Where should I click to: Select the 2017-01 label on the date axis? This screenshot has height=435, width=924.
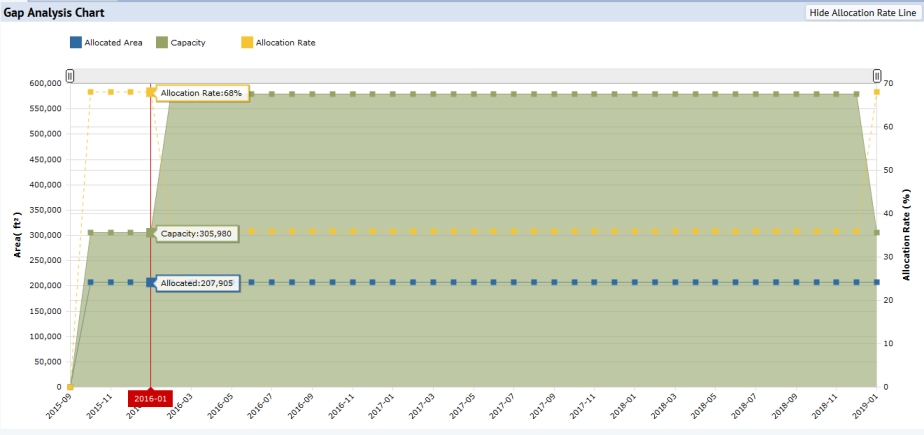(x=382, y=404)
